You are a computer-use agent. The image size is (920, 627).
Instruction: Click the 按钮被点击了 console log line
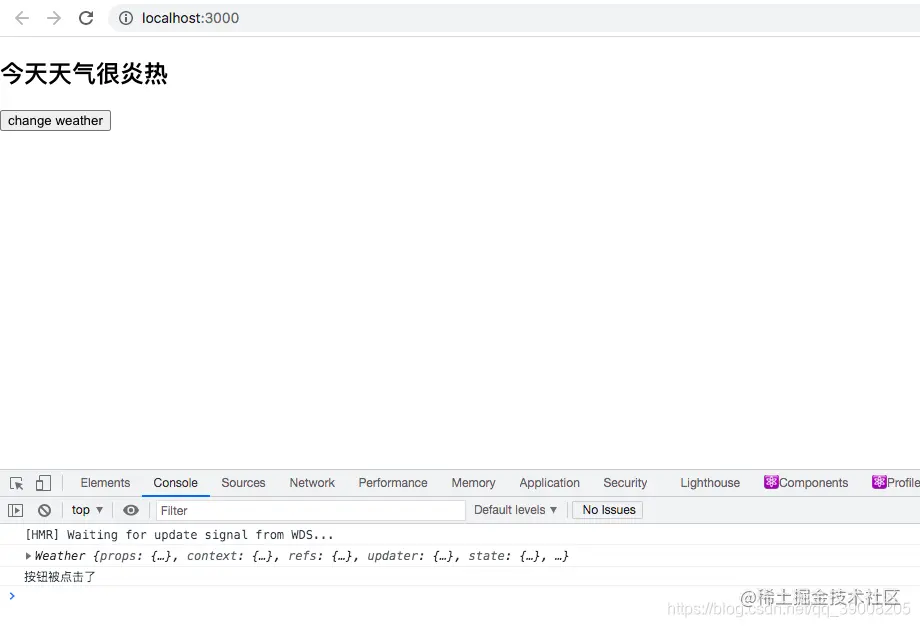[x=60, y=577]
